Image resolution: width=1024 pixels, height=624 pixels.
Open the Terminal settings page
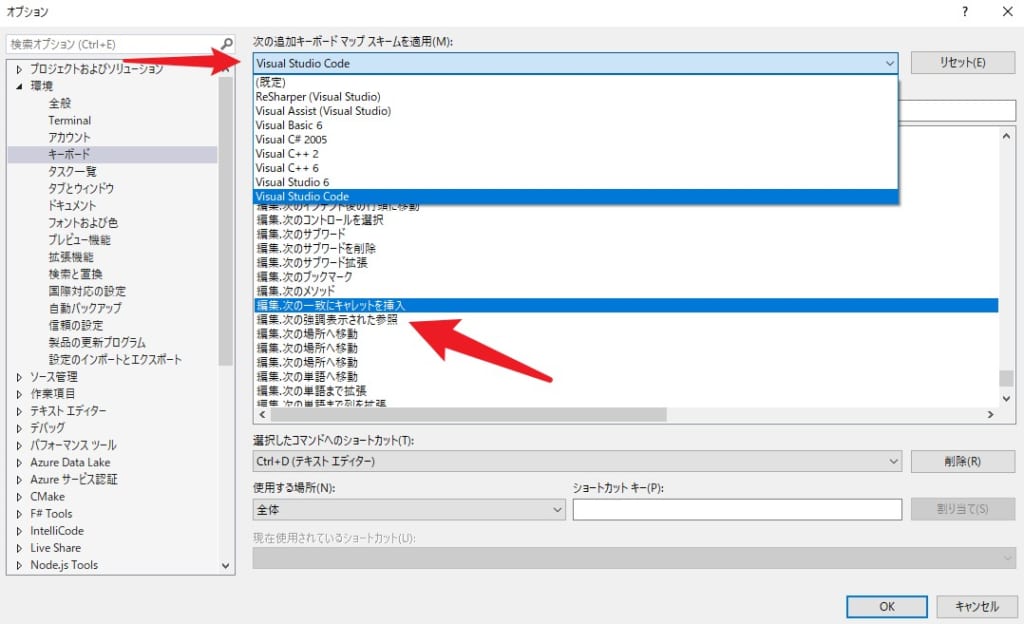pyautogui.click(x=69, y=120)
